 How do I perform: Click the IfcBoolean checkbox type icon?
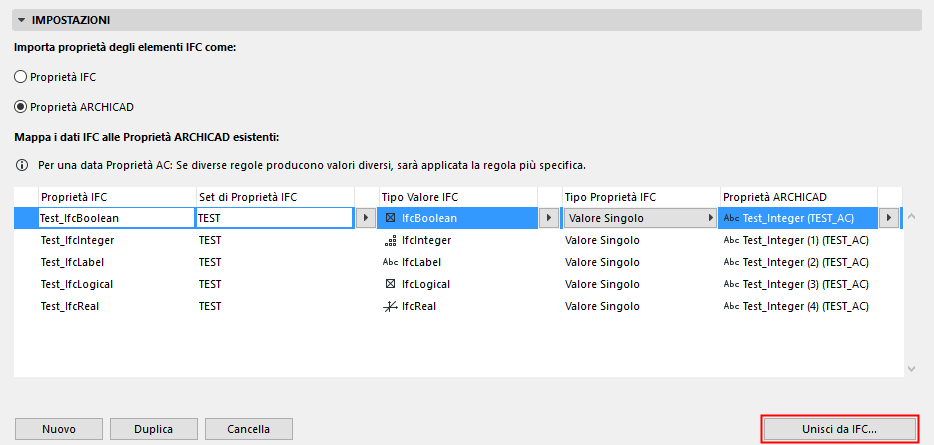pos(390,218)
